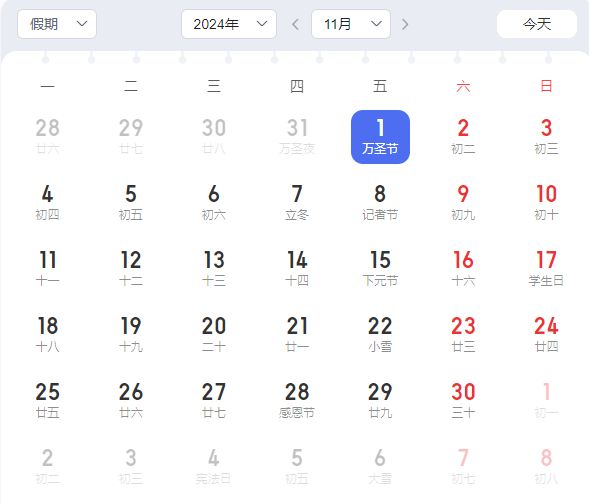Image resolution: width=589 pixels, height=504 pixels.
Task: Go to next month arrow
Action: click(x=405, y=24)
